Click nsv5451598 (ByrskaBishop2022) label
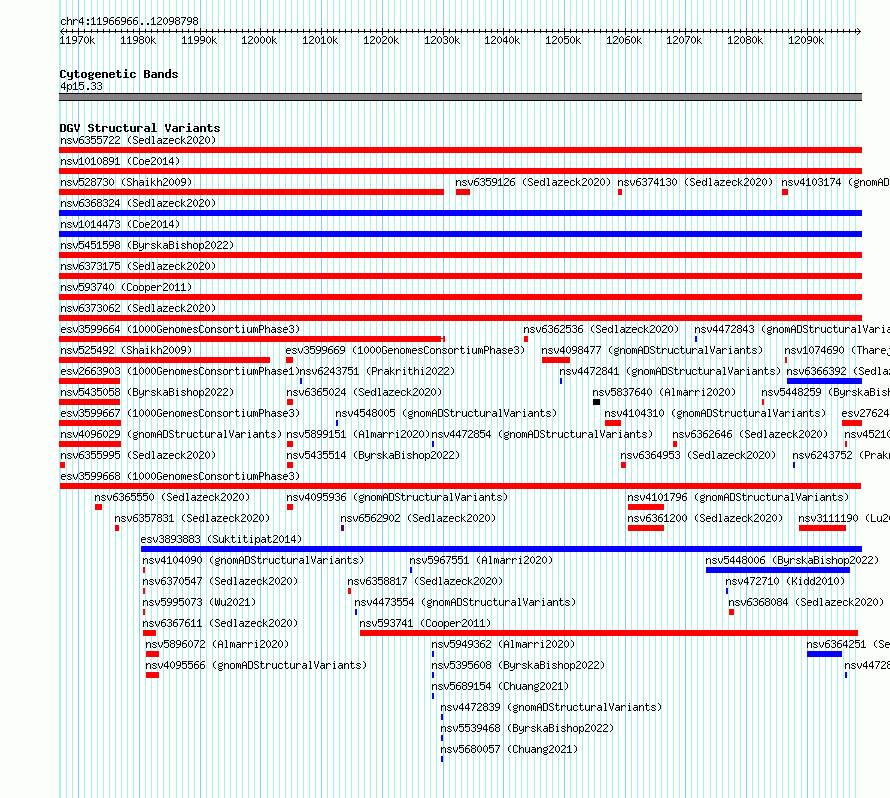Image resolution: width=890 pixels, height=798 pixels. point(147,245)
